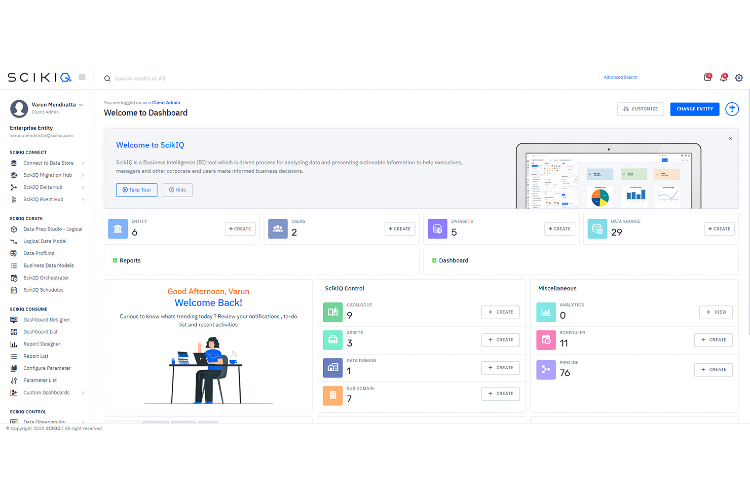Image resolution: width=750 pixels, height=500 pixels.
Task: Click the Data Domain icon tile
Action: (x=332, y=367)
